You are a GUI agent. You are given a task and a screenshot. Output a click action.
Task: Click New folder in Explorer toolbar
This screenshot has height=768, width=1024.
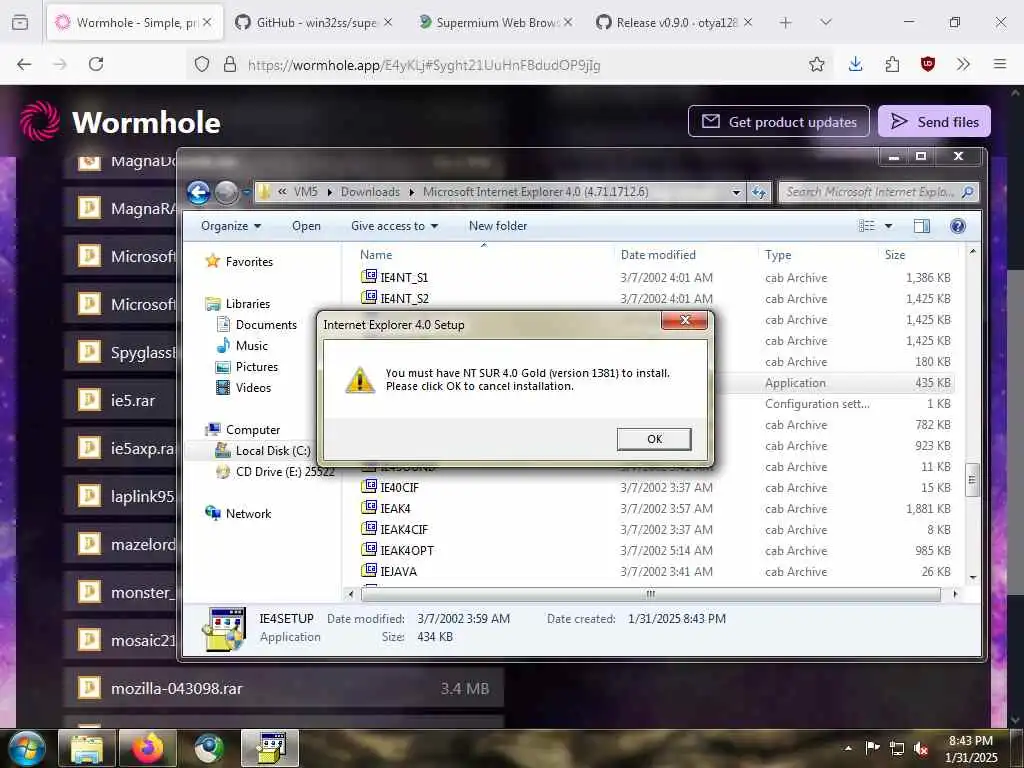tap(498, 226)
